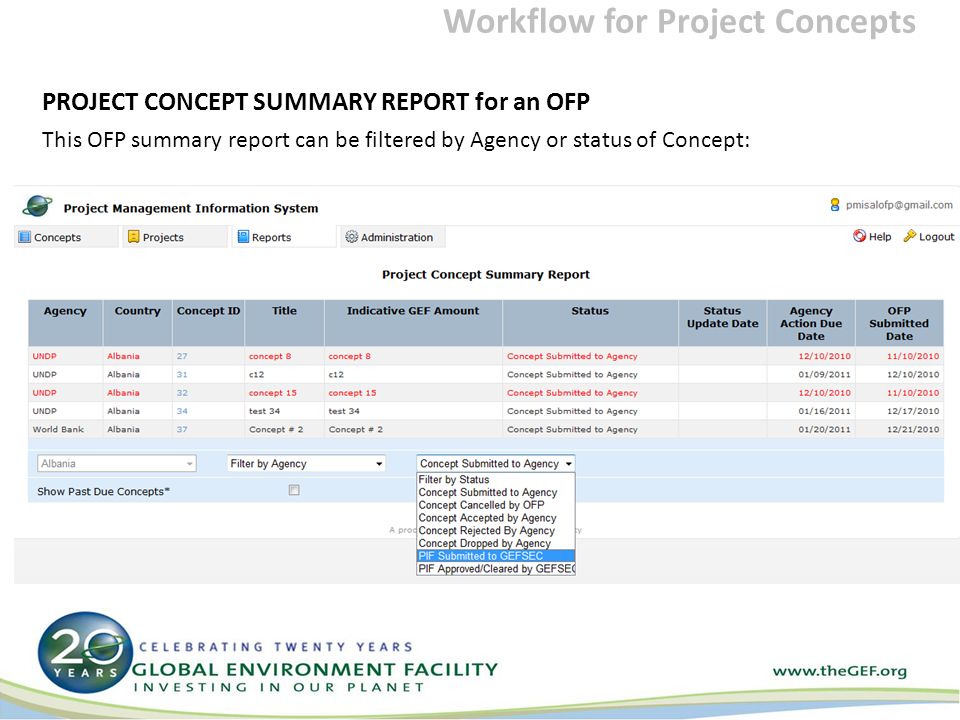Click due date '01/09/2011'

(824, 374)
